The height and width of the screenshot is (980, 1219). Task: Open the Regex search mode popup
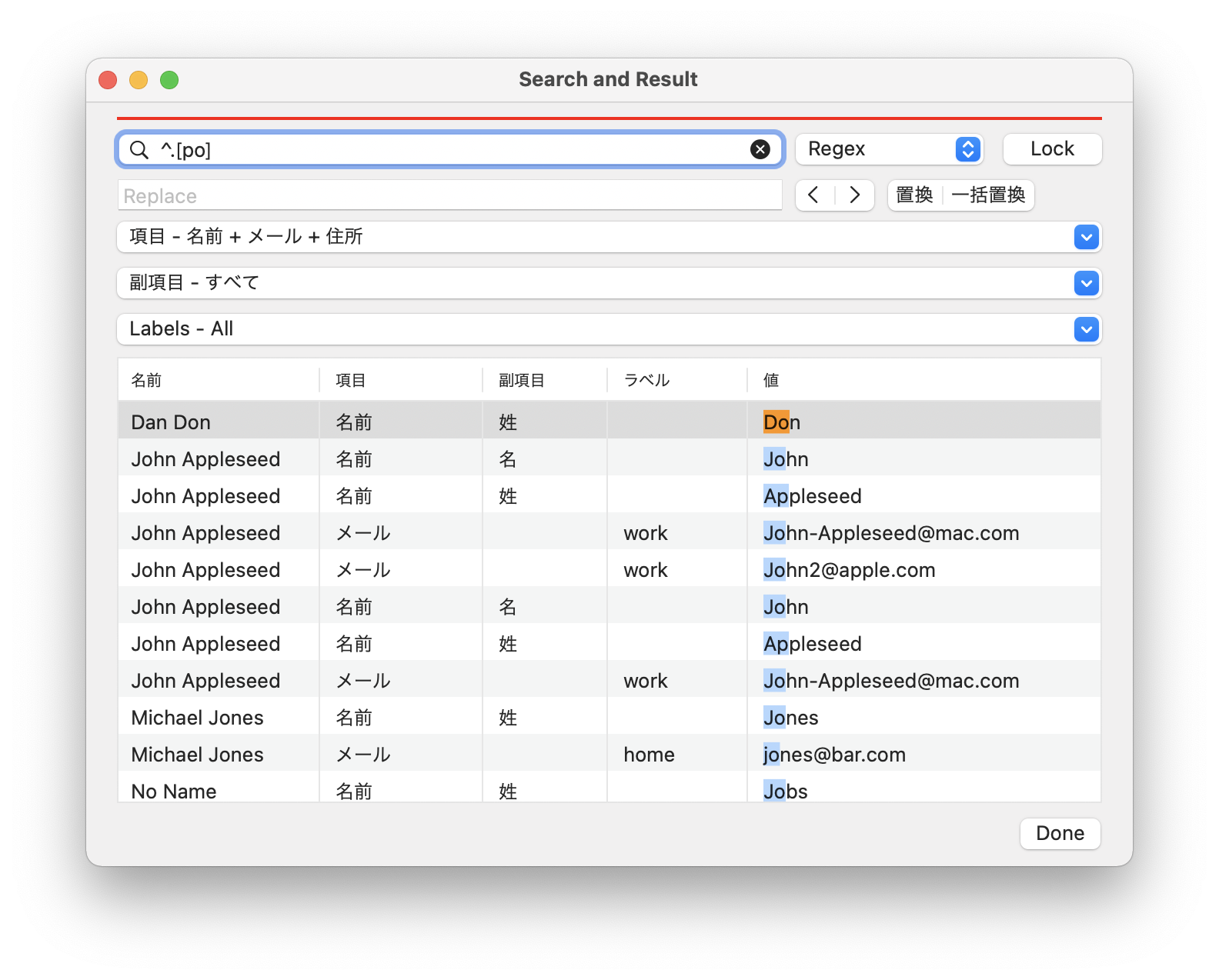click(x=890, y=149)
